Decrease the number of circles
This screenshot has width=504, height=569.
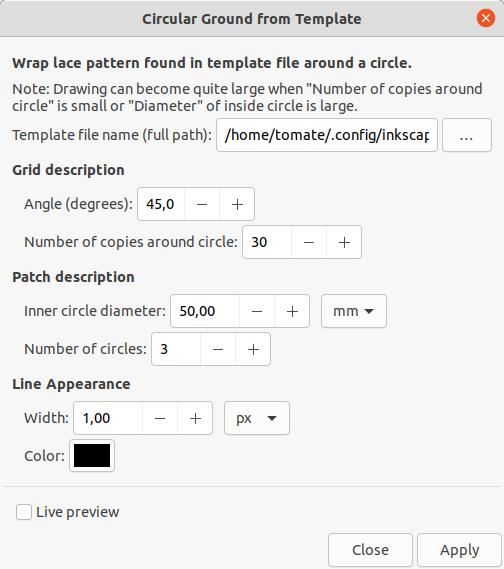[x=218, y=349]
